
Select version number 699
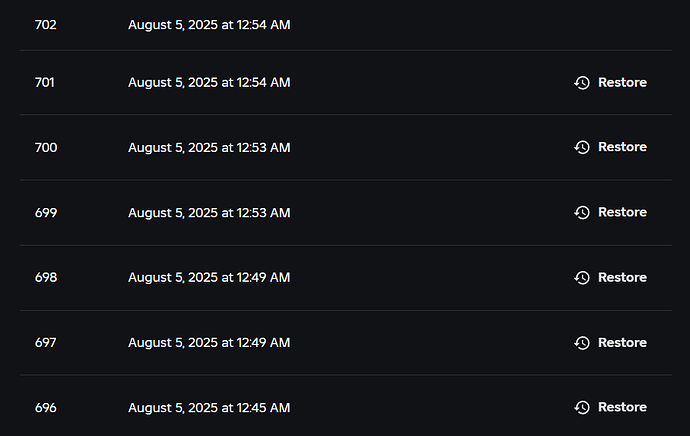coord(45,212)
